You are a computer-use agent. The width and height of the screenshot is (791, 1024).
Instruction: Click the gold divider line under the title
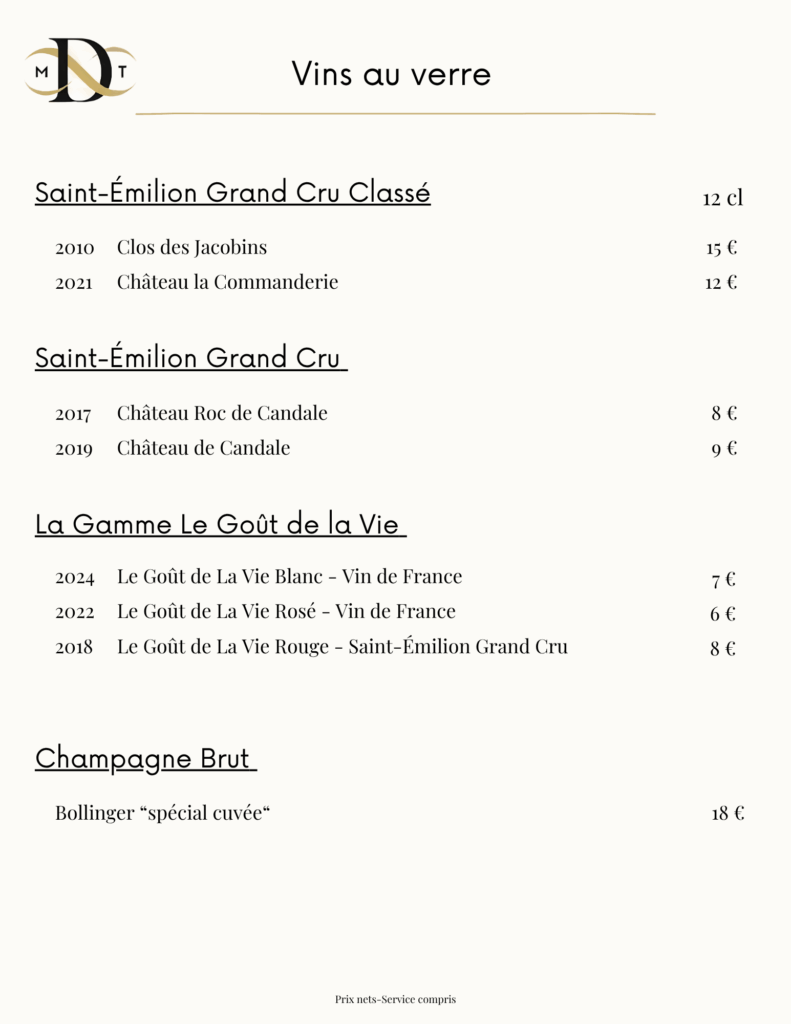pyautogui.click(x=395, y=114)
